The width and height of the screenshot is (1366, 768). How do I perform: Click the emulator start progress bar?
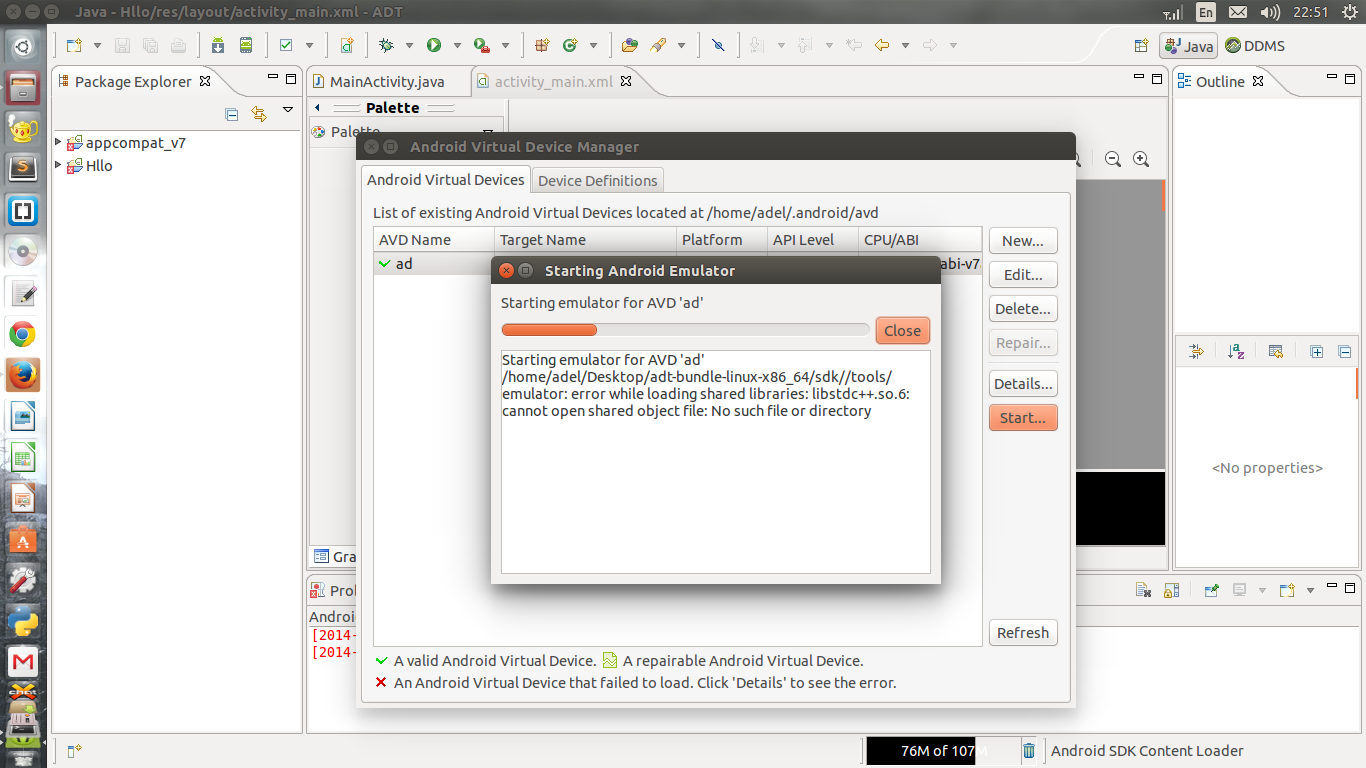(x=685, y=330)
